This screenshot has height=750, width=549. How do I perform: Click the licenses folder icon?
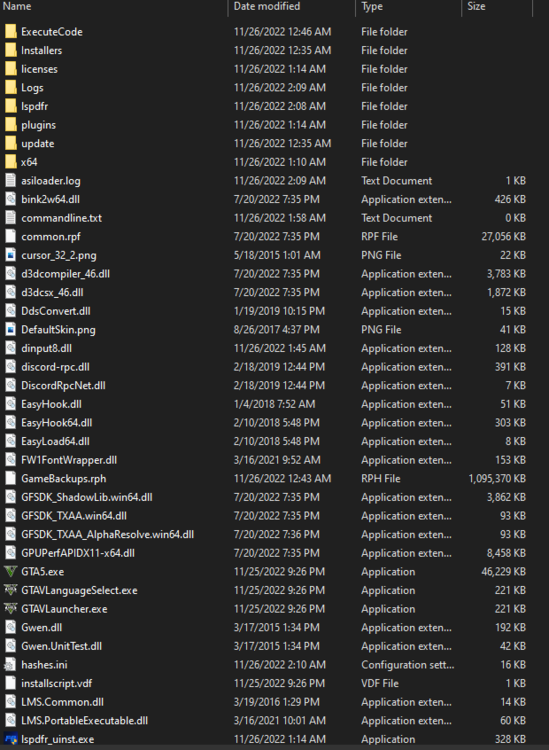[11, 69]
